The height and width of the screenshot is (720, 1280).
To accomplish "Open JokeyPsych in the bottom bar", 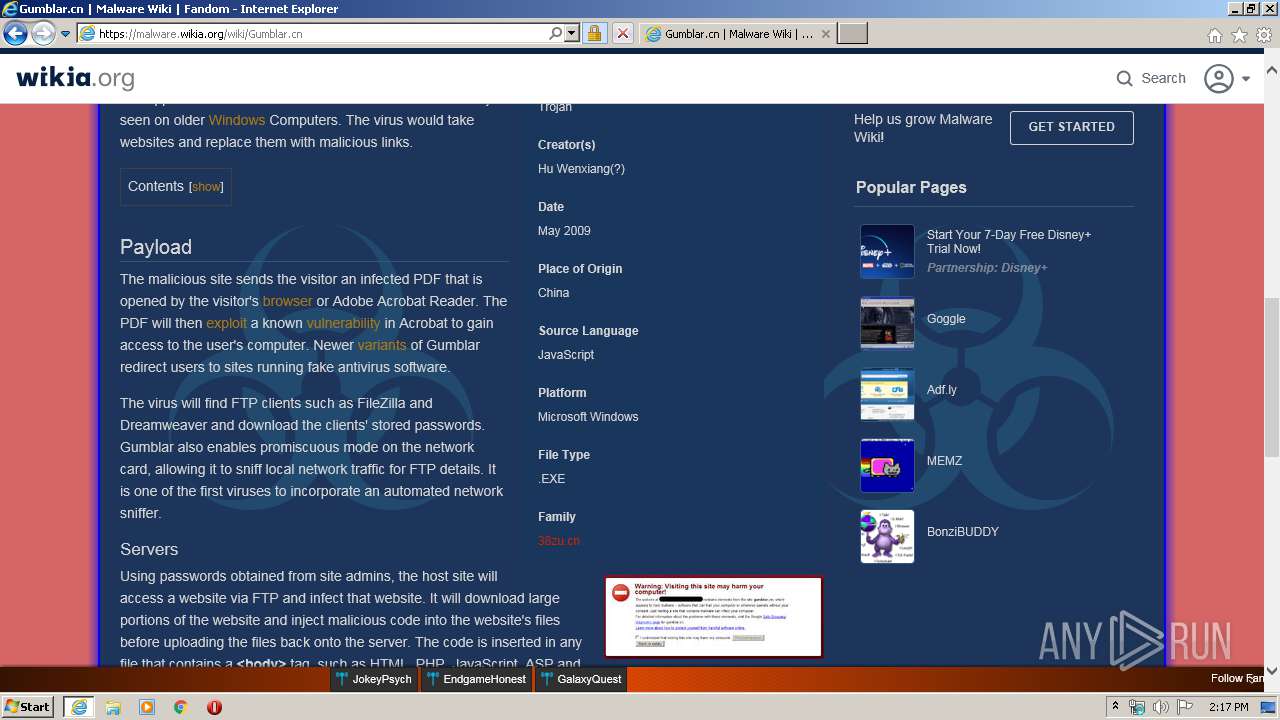I will pos(374,679).
